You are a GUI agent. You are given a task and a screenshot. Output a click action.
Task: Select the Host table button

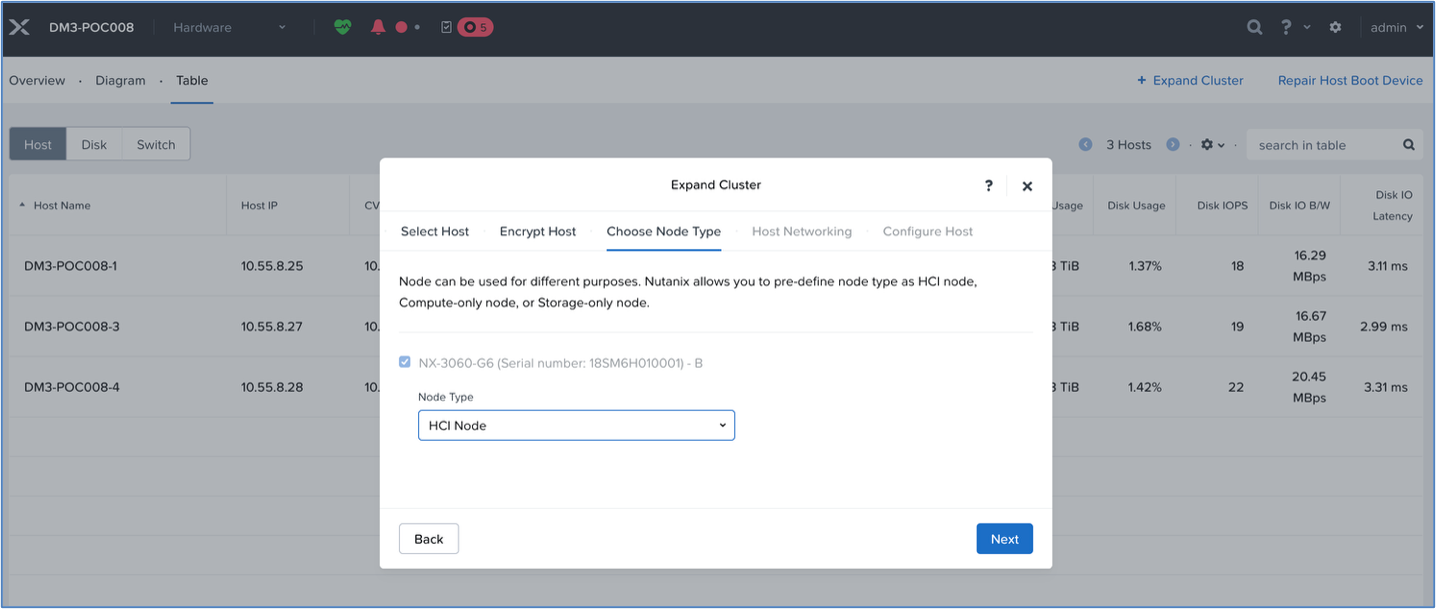pyautogui.click(x=38, y=144)
